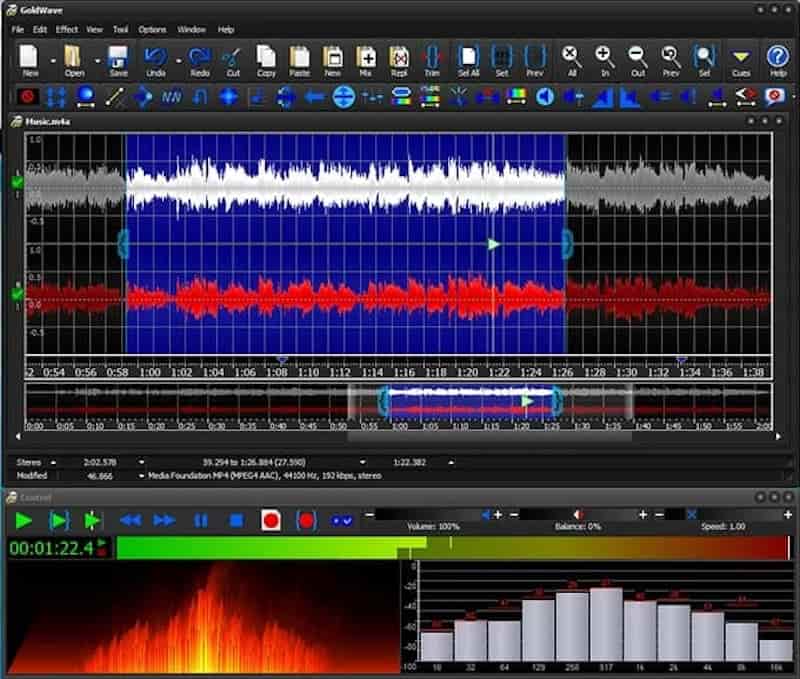Stop playback with the blue square
This screenshot has width=800, height=679.
click(236, 521)
